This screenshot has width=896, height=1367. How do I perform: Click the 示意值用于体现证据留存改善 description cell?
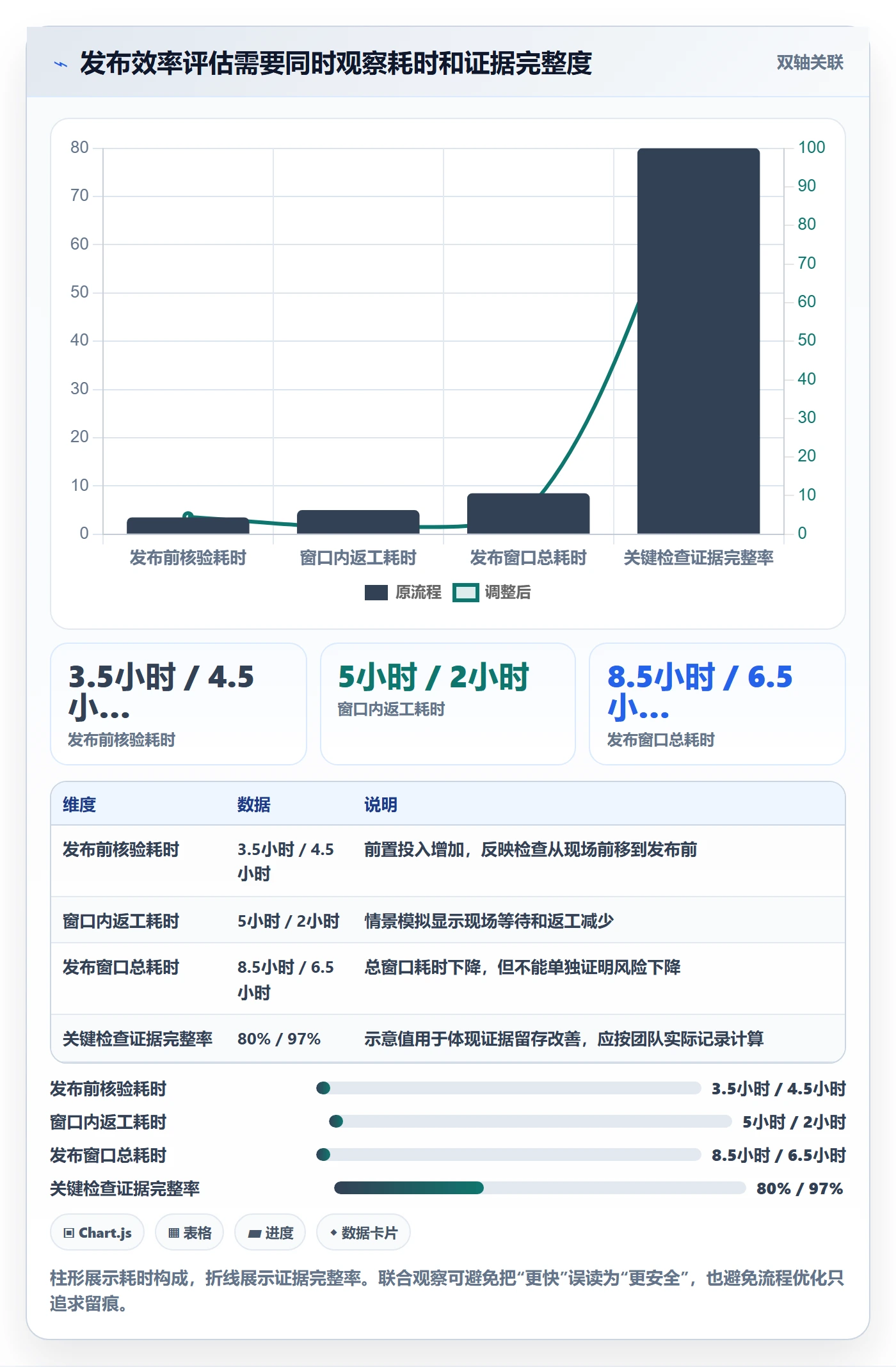click(564, 1039)
